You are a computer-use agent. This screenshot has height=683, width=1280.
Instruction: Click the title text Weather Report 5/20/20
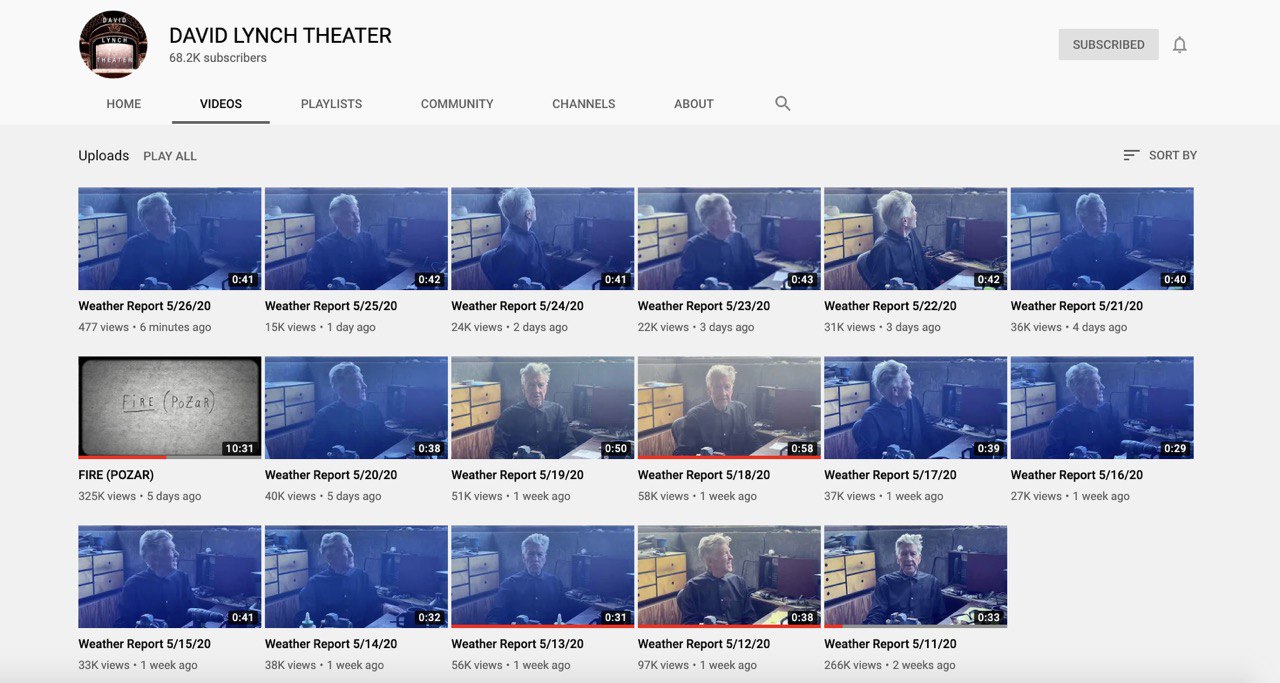pos(331,475)
